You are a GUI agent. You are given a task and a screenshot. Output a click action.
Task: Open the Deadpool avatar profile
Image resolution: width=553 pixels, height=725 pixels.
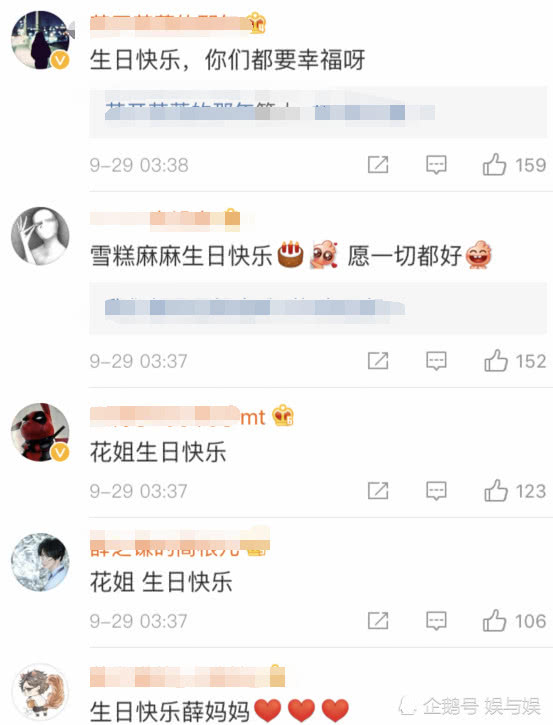[40, 432]
